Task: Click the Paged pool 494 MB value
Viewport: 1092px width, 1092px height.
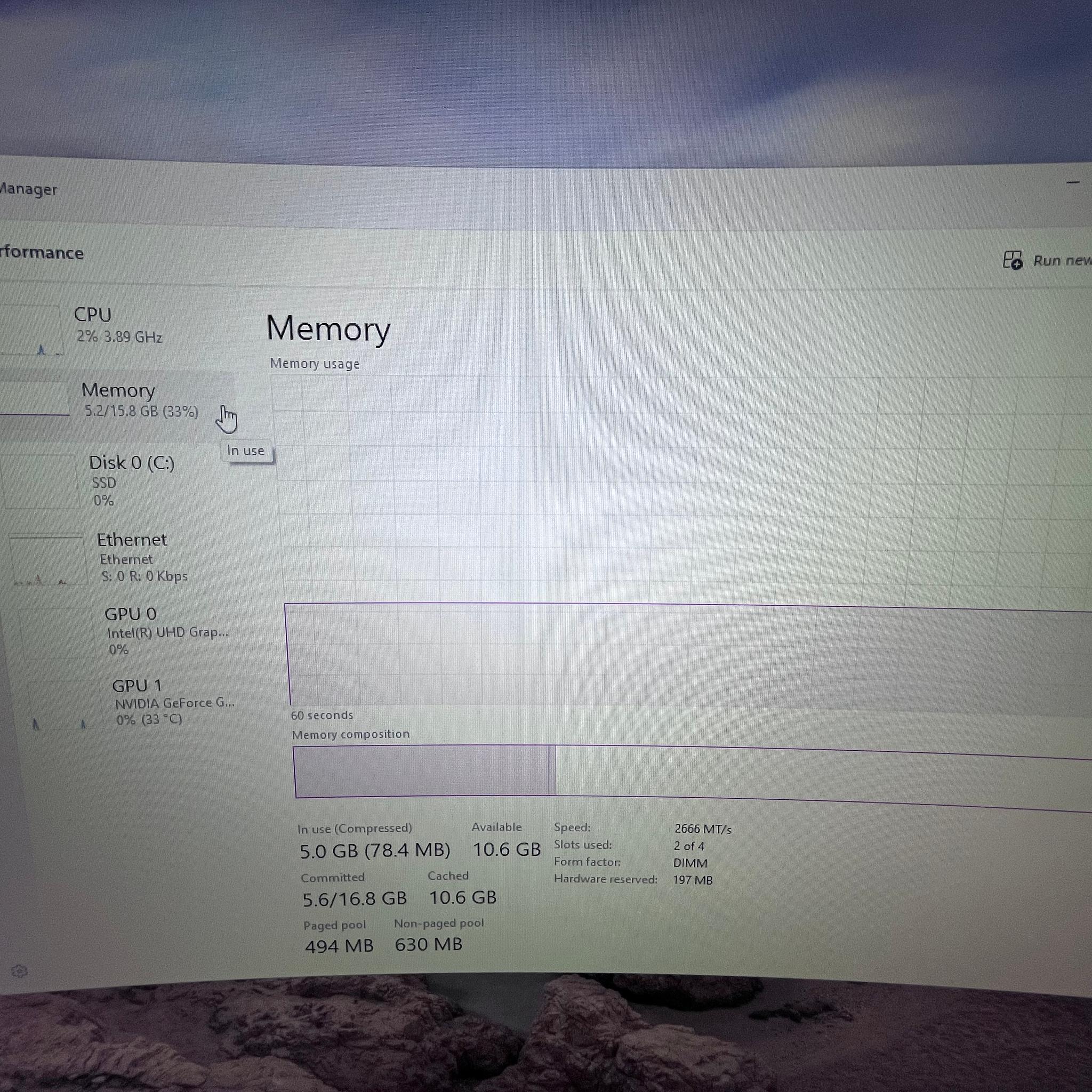Action: click(339, 946)
